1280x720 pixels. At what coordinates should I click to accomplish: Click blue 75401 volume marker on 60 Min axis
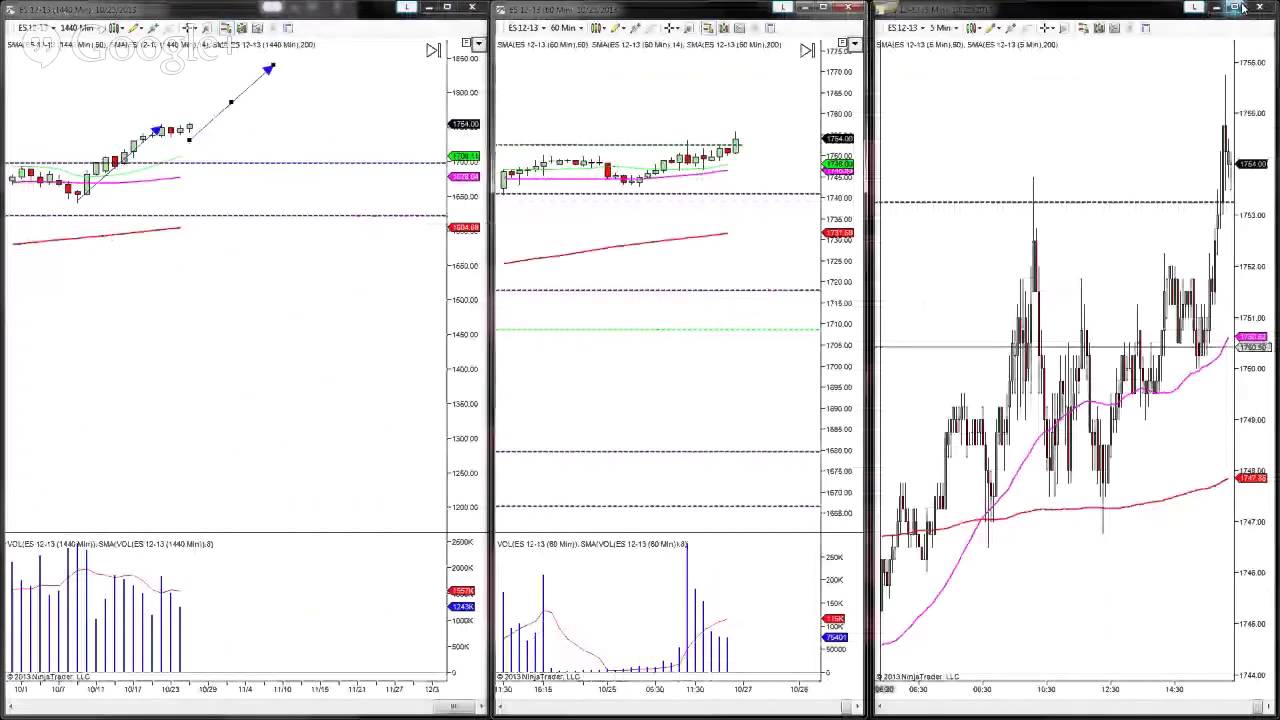(x=835, y=637)
